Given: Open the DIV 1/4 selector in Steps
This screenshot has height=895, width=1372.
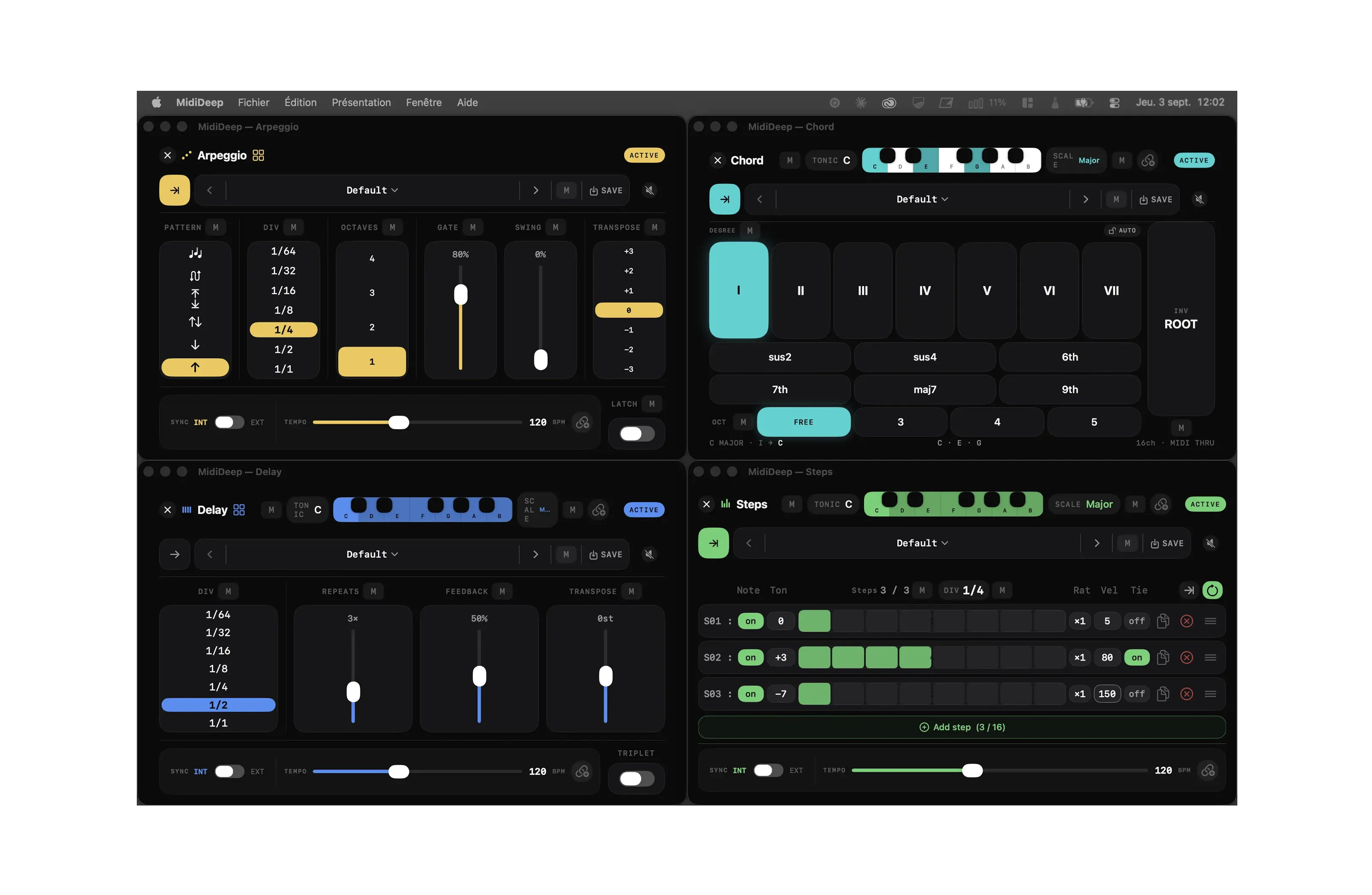Looking at the screenshot, I should [964, 591].
